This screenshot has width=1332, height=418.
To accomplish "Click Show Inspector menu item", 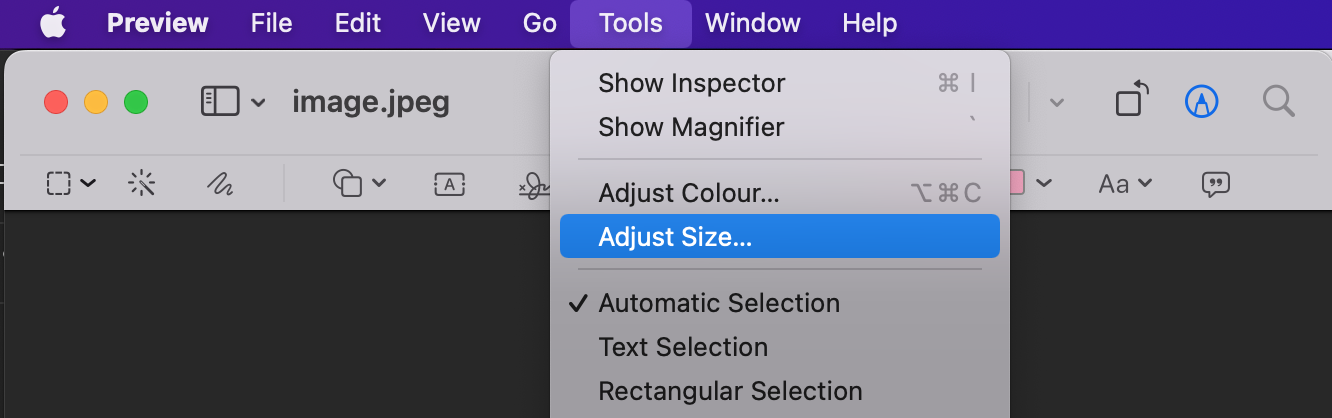I will pyautogui.click(x=692, y=83).
